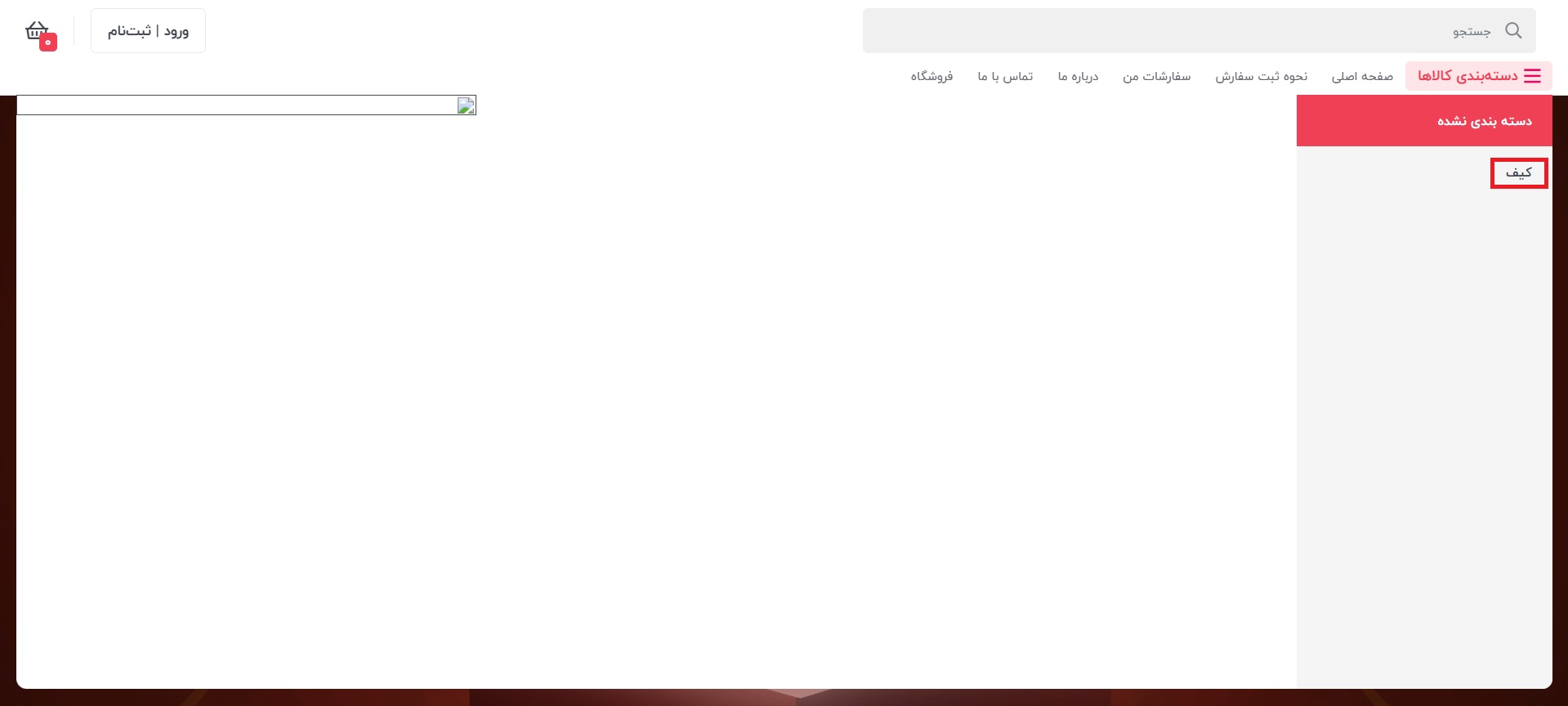Go to صفحه اصلی home page

(x=1362, y=76)
